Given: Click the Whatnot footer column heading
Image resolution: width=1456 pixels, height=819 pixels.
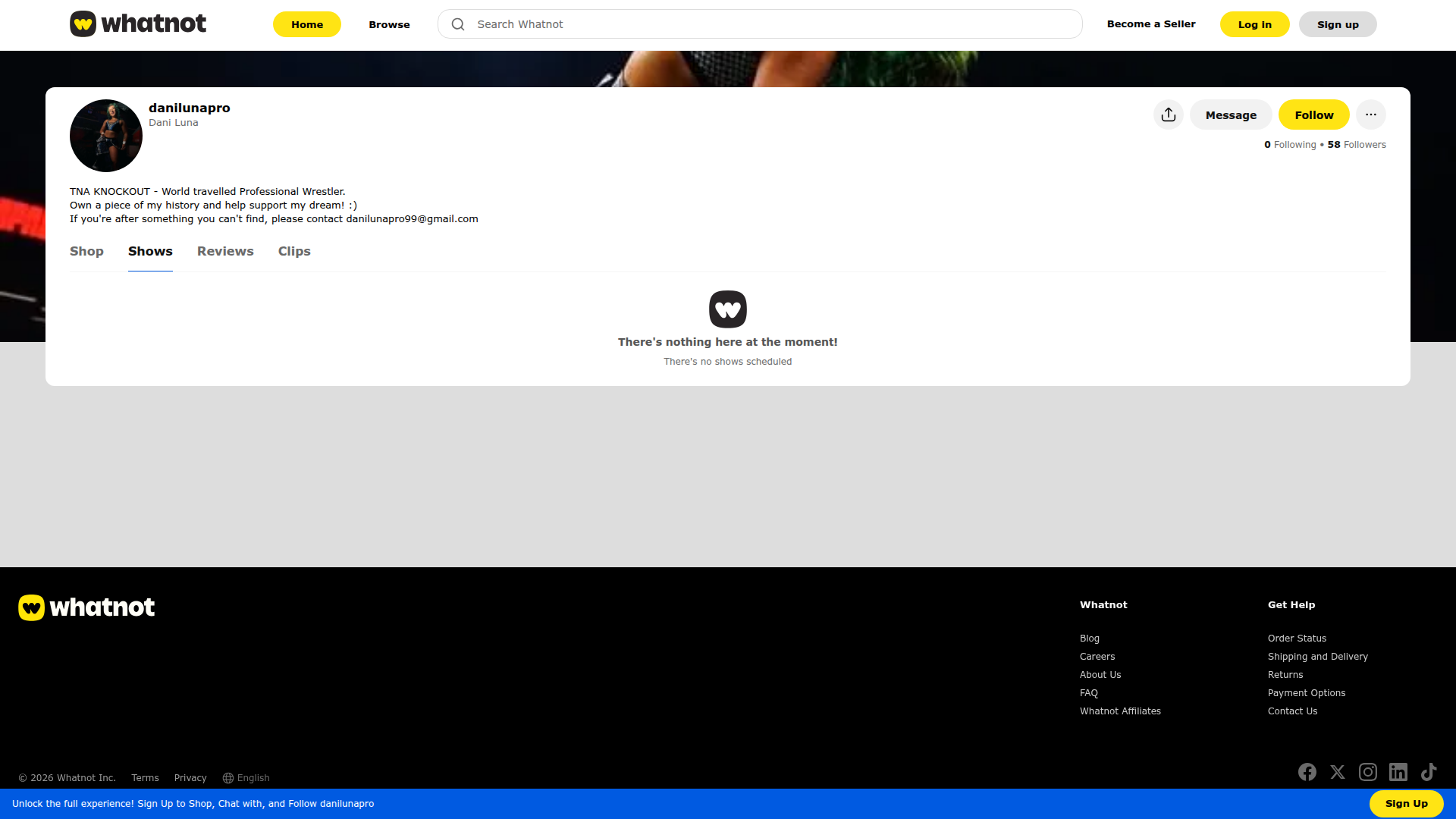Looking at the screenshot, I should click(x=1103, y=605).
